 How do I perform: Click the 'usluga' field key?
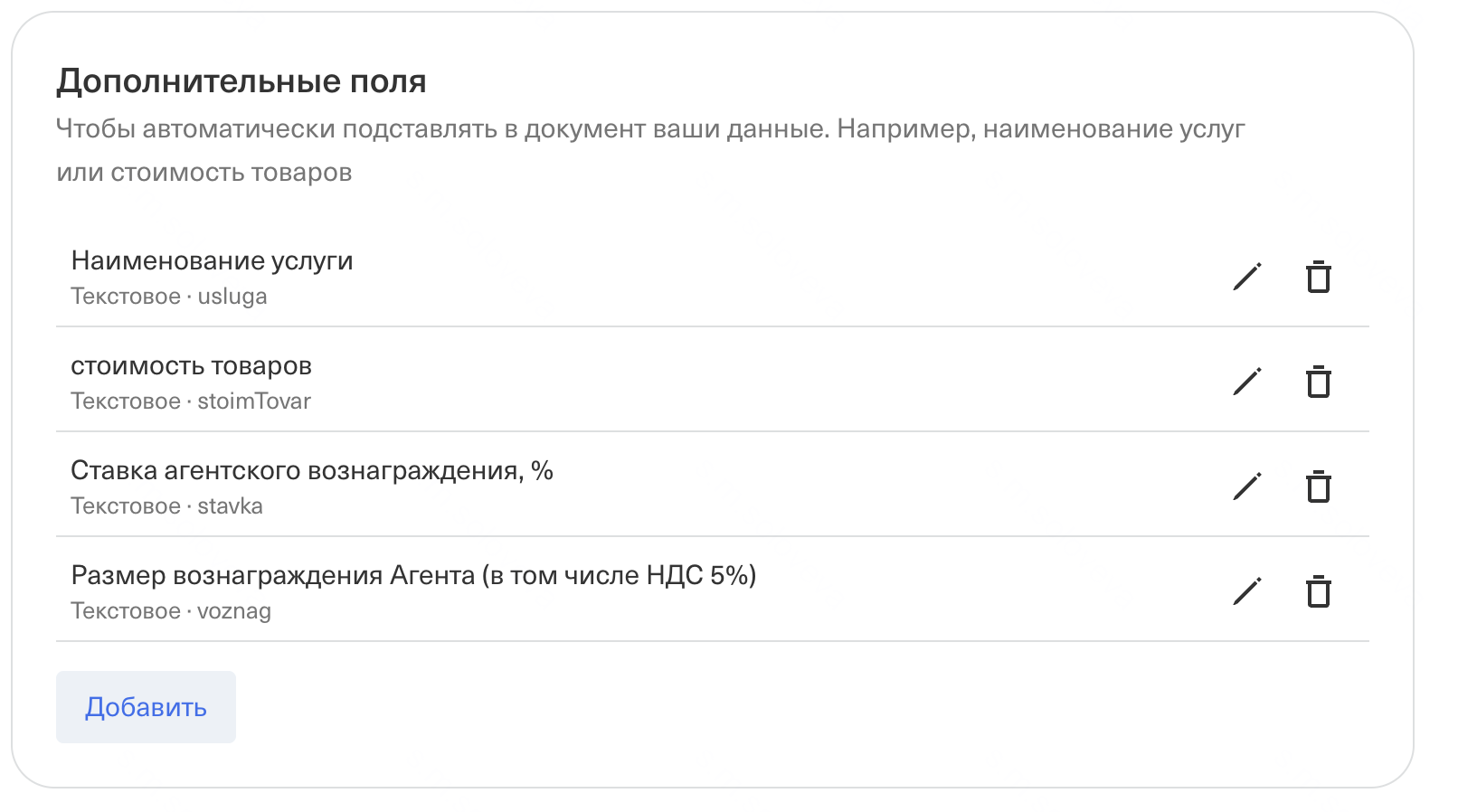(x=232, y=297)
